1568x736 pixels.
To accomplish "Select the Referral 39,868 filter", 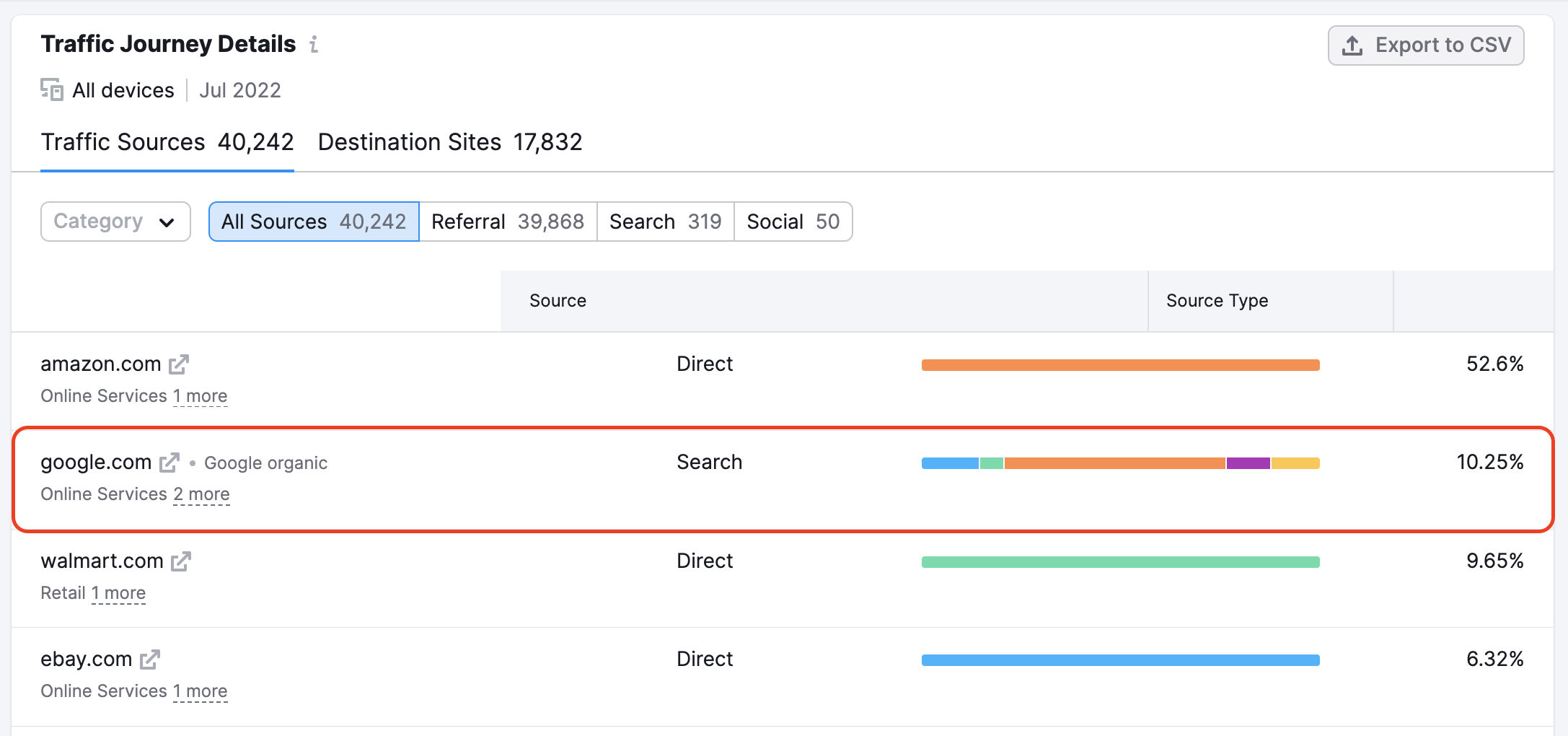I will pos(508,222).
